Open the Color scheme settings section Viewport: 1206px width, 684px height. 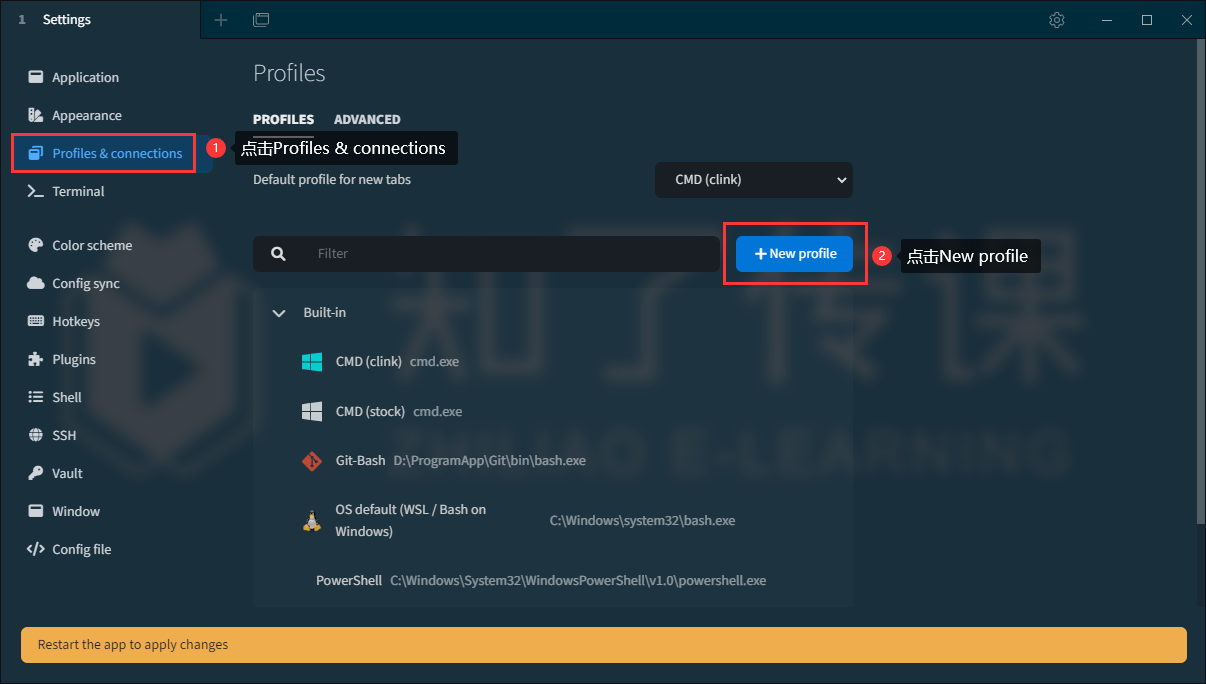(x=92, y=245)
